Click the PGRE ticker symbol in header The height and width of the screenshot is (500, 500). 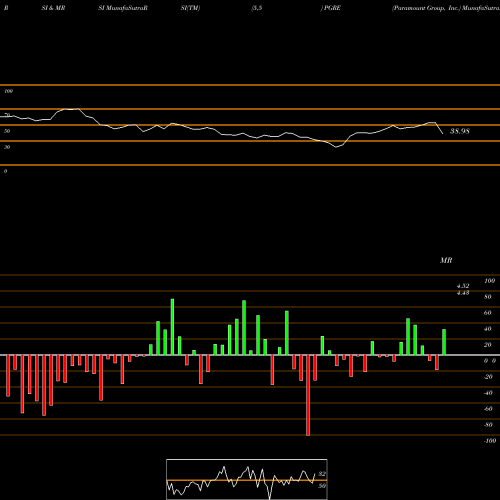pos(332,8)
